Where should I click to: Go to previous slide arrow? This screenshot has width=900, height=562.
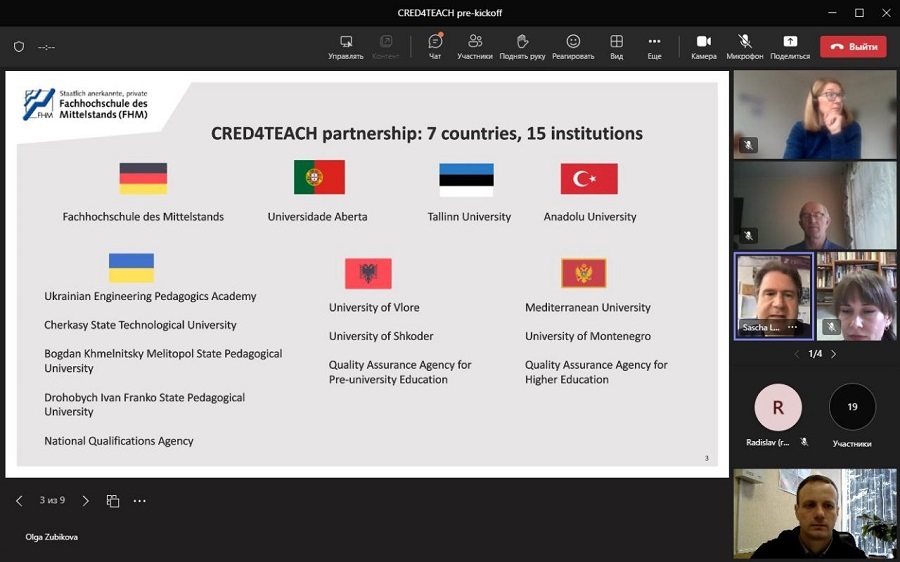tap(19, 501)
